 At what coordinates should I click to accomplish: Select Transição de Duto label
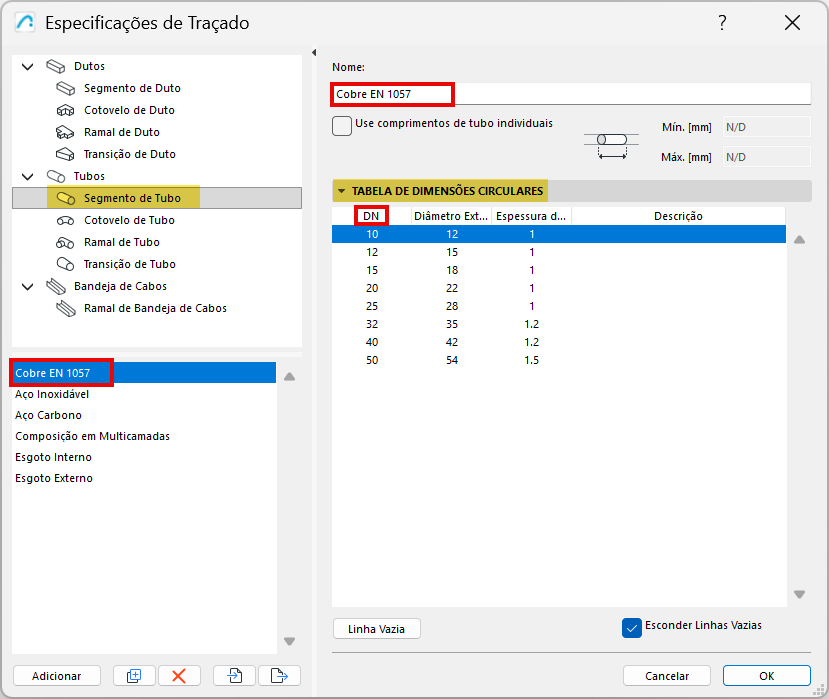[130, 154]
